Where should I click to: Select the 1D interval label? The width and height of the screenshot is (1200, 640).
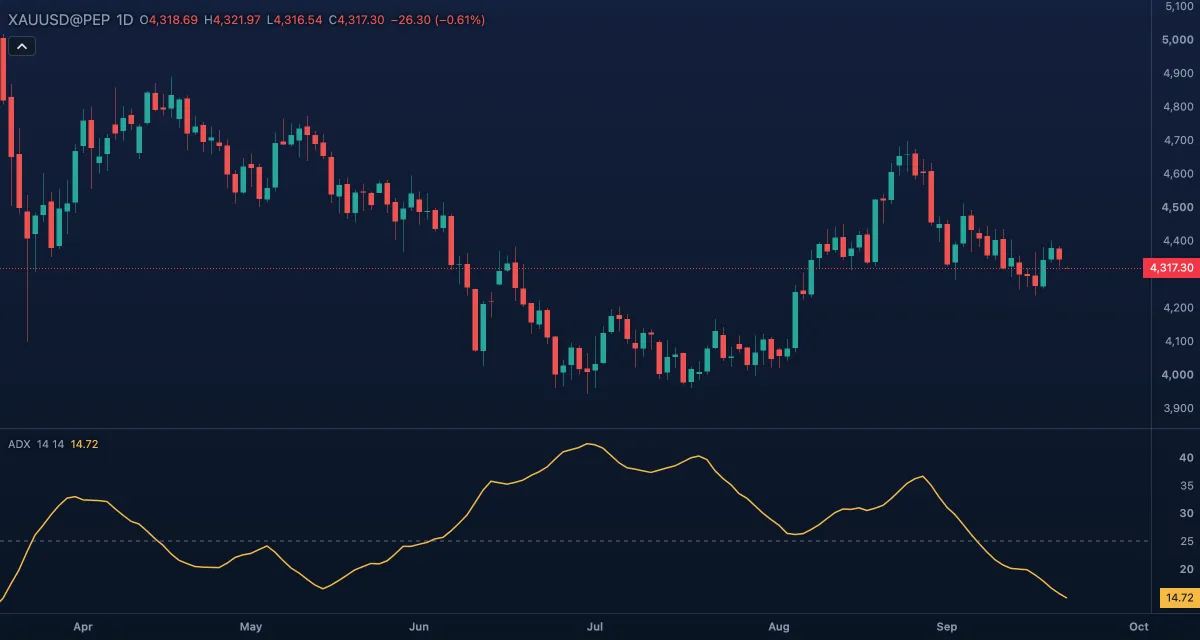pos(125,20)
